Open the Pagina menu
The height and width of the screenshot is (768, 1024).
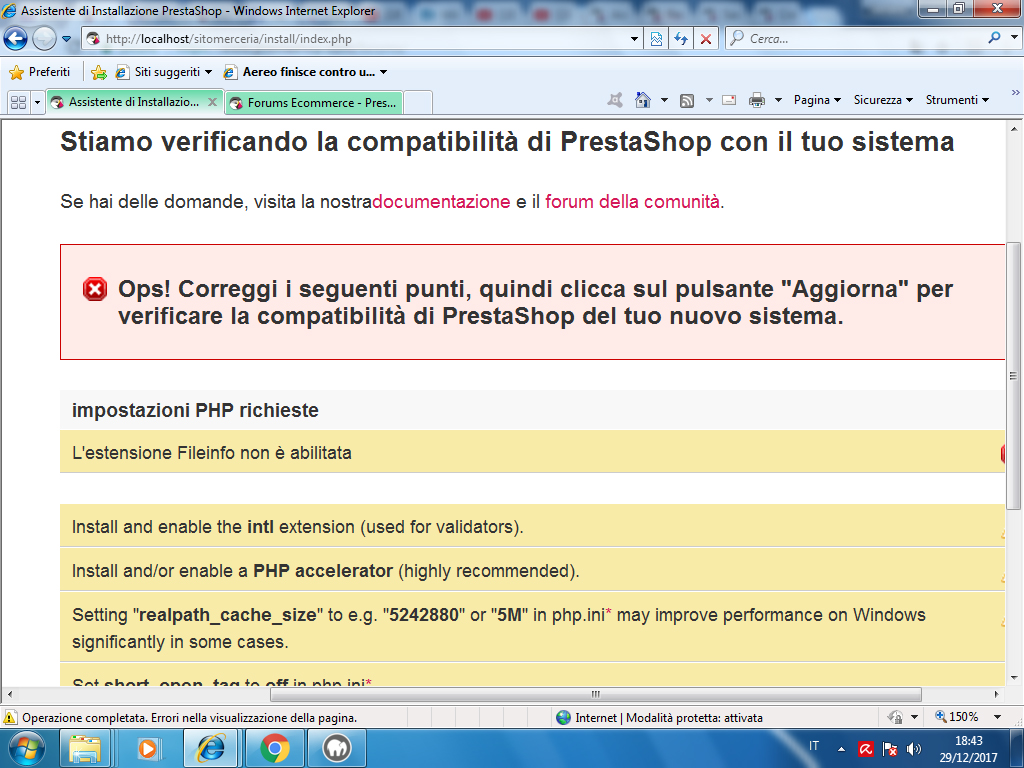tap(817, 100)
